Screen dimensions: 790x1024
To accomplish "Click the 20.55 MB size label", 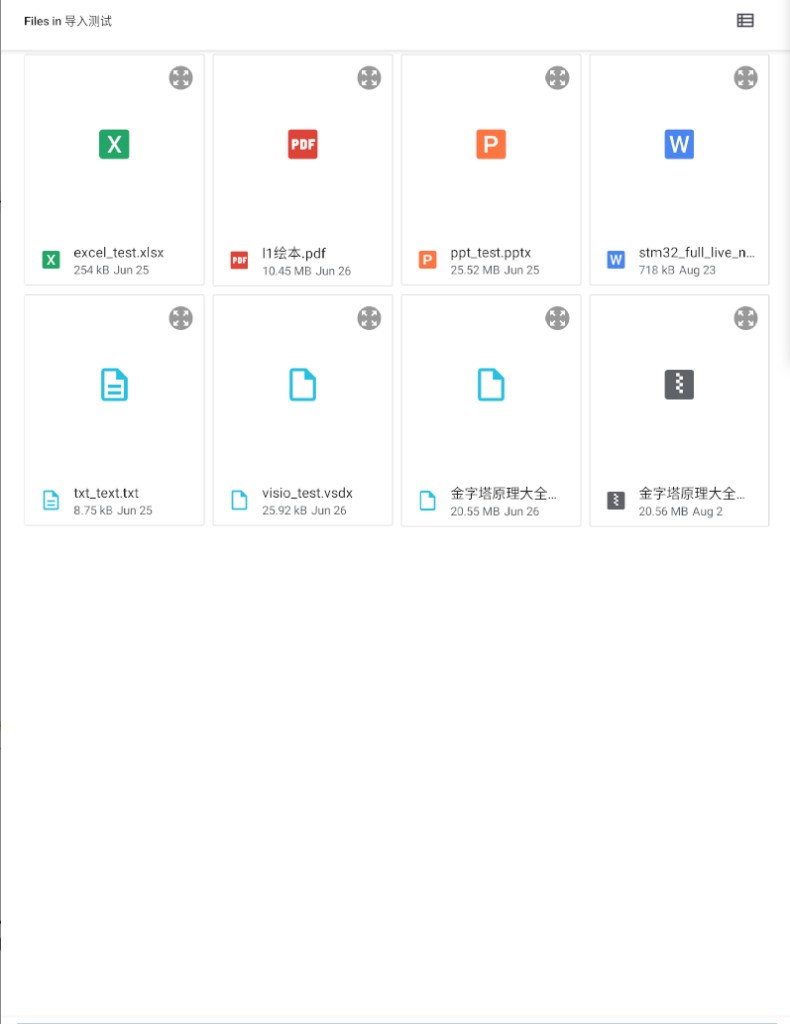I will tap(475, 511).
